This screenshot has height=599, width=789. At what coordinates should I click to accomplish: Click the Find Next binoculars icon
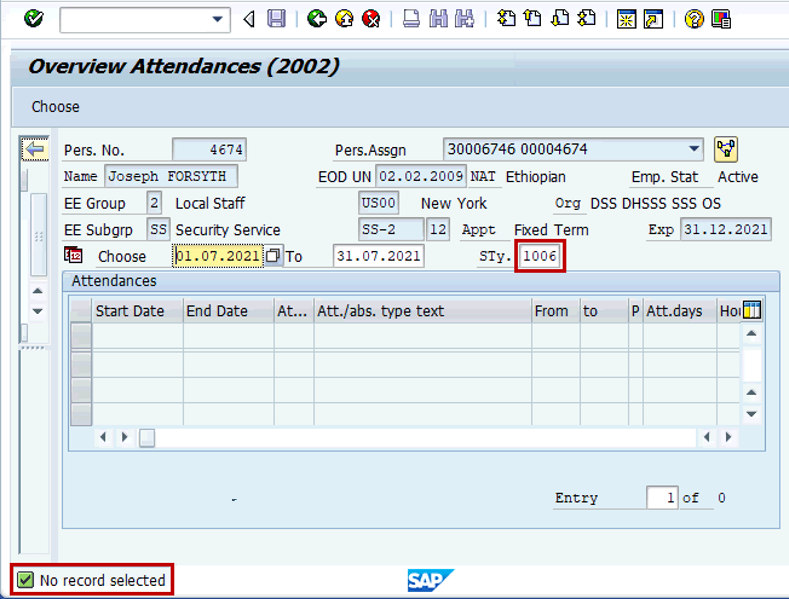pos(464,19)
